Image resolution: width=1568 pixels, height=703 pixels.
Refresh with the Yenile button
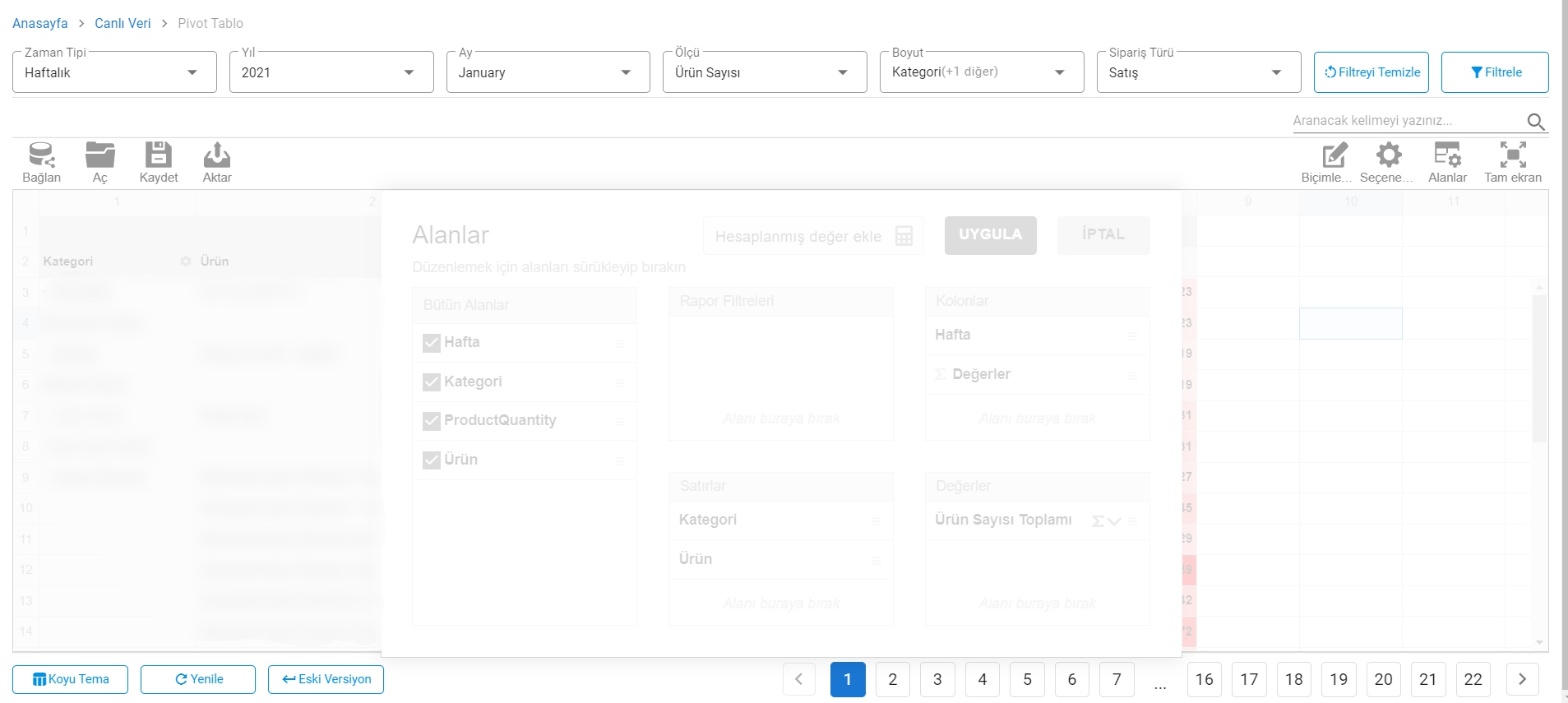tap(198, 679)
